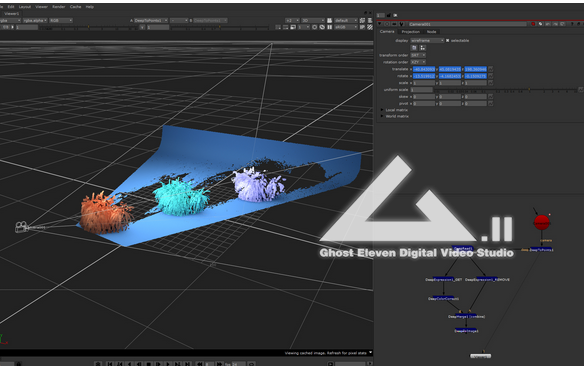
Task: Click the Camera001 node name field
Action: pos(467,24)
